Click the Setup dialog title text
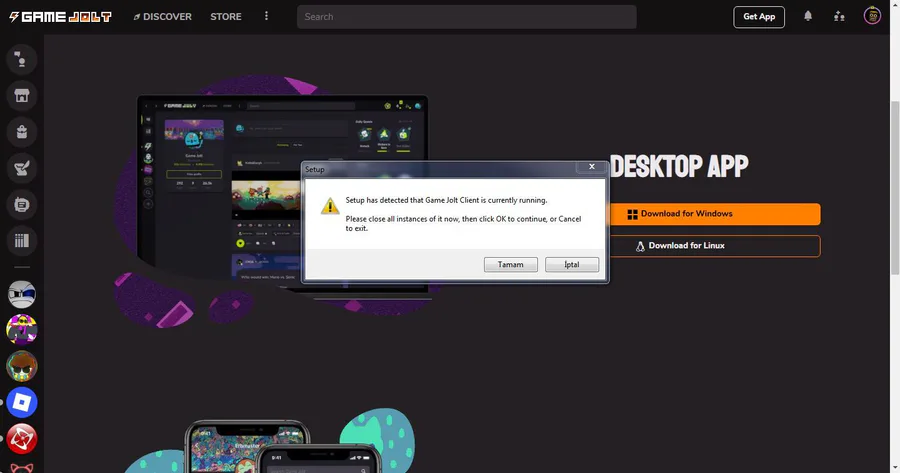This screenshot has height=473, width=900. point(315,169)
